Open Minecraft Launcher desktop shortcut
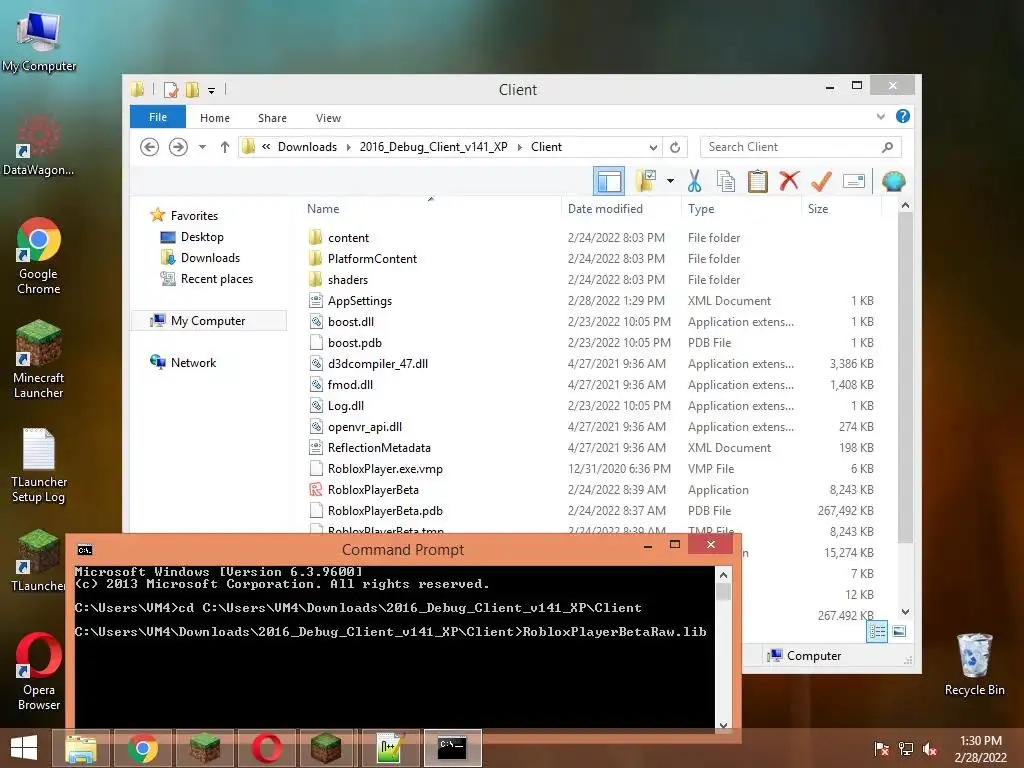Viewport: 1024px width, 768px height. click(x=39, y=359)
